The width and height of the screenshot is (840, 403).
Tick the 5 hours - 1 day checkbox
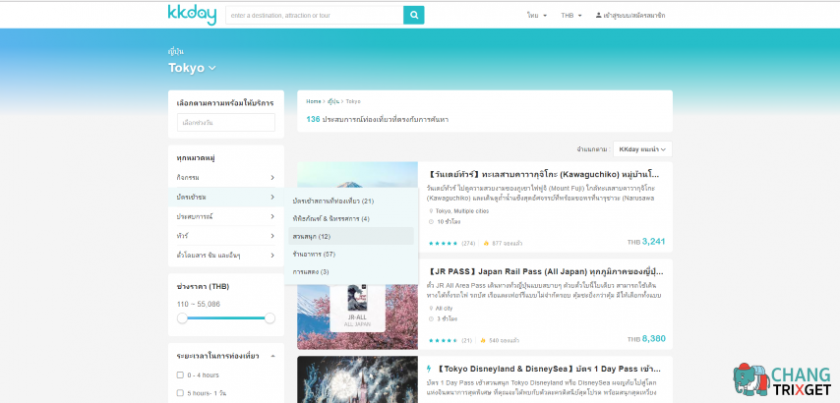[180, 393]
